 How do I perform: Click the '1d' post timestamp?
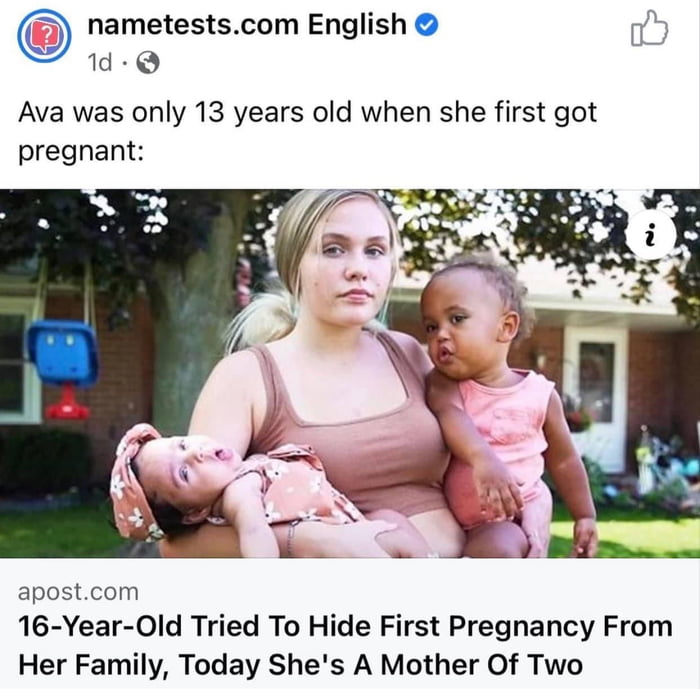100,62
